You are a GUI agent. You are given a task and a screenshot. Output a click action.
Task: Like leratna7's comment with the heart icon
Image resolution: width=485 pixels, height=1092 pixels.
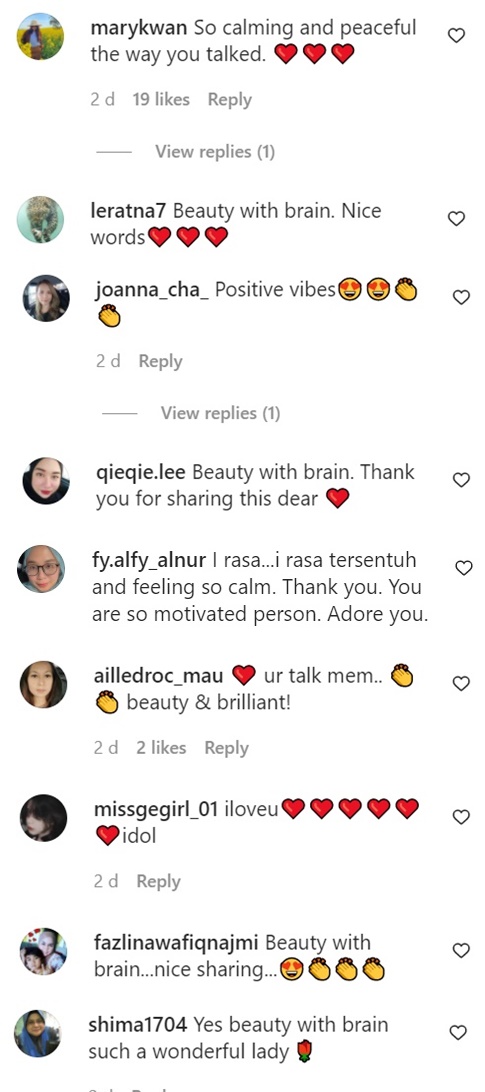pos(456,219)
